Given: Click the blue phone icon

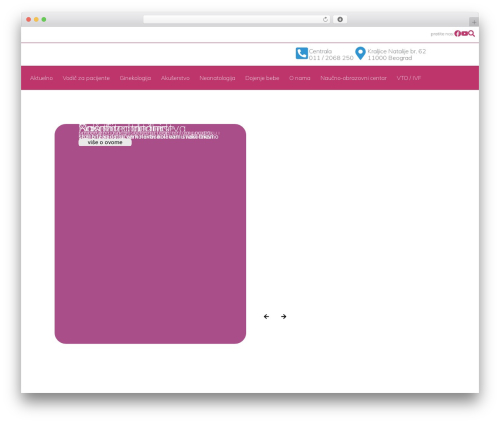Looking at the screenshot, I should (302, 53).
